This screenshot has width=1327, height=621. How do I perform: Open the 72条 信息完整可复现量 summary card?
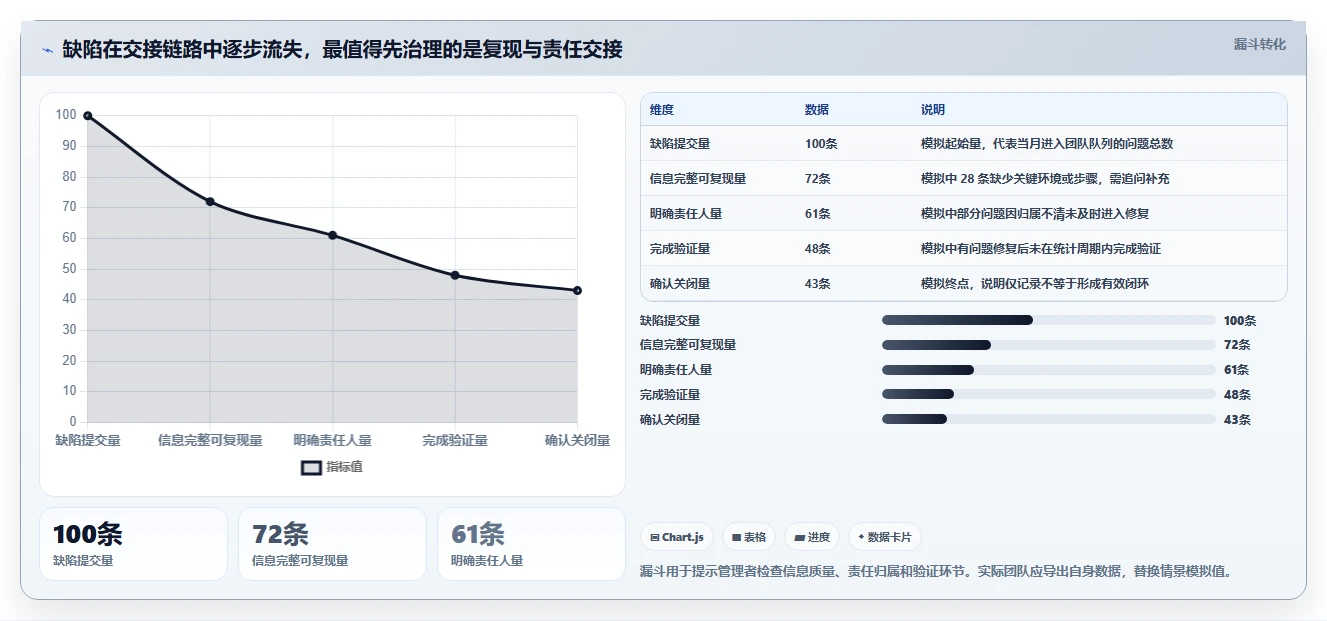332,544
